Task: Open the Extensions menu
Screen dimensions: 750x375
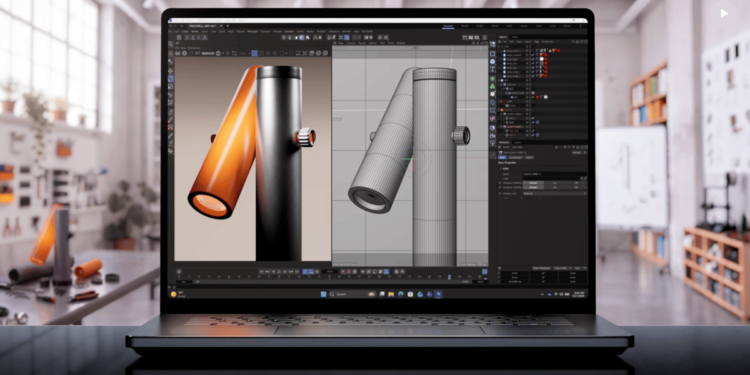Action: (x=333, y=32)
